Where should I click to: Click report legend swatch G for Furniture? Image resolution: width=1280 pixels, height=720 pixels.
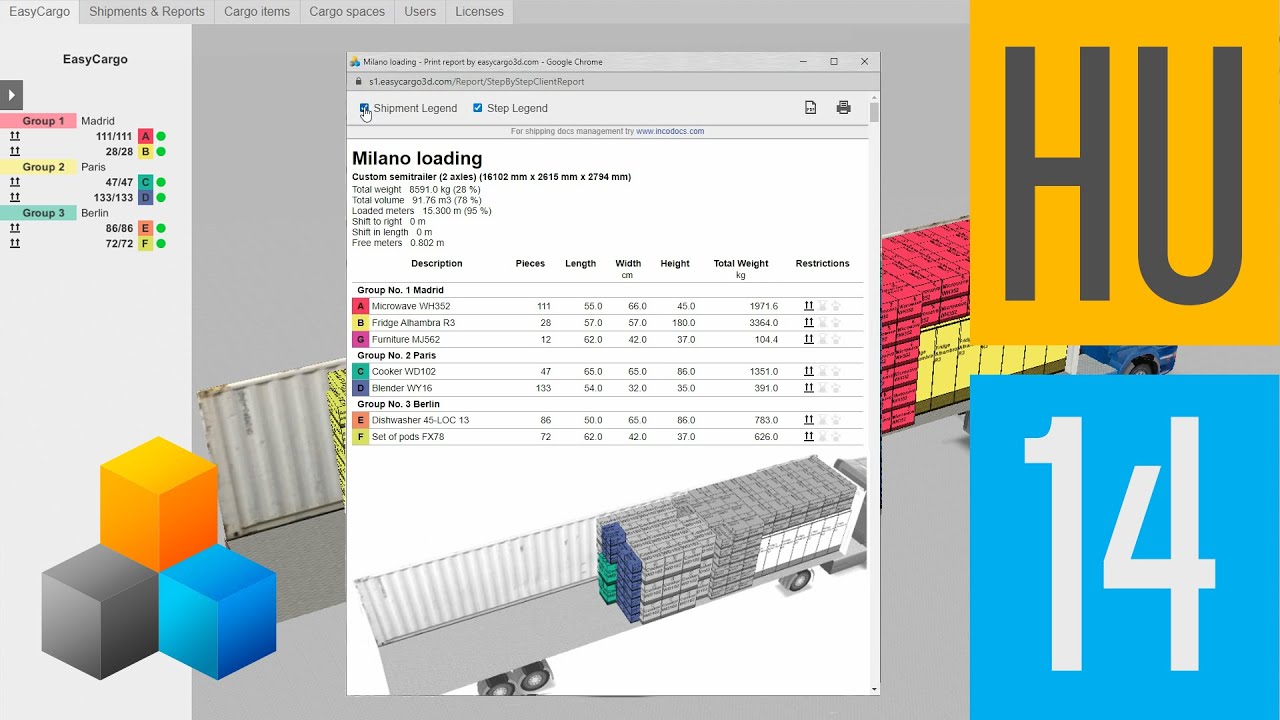point(361,339)
